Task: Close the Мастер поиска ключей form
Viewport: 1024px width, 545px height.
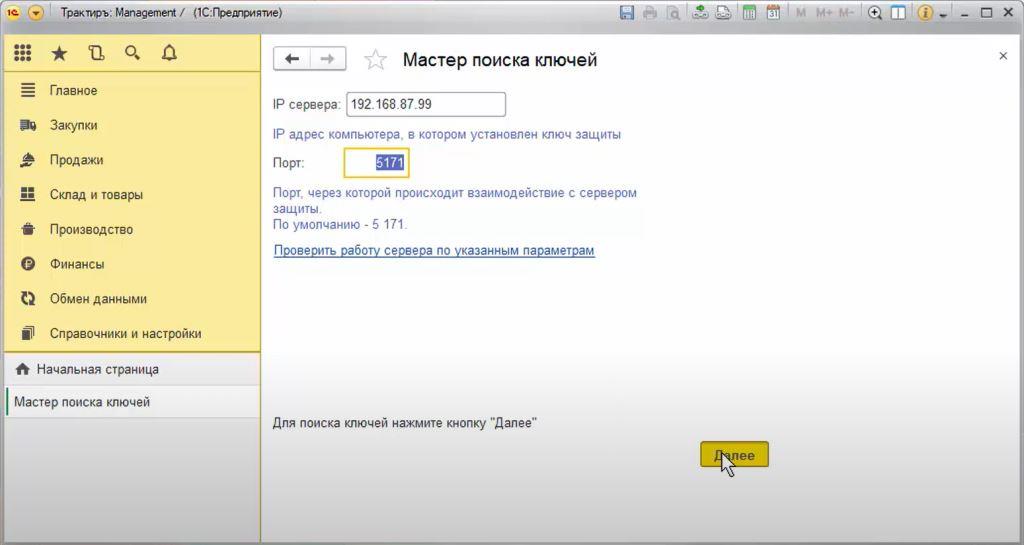Action: coord(1003,56)
